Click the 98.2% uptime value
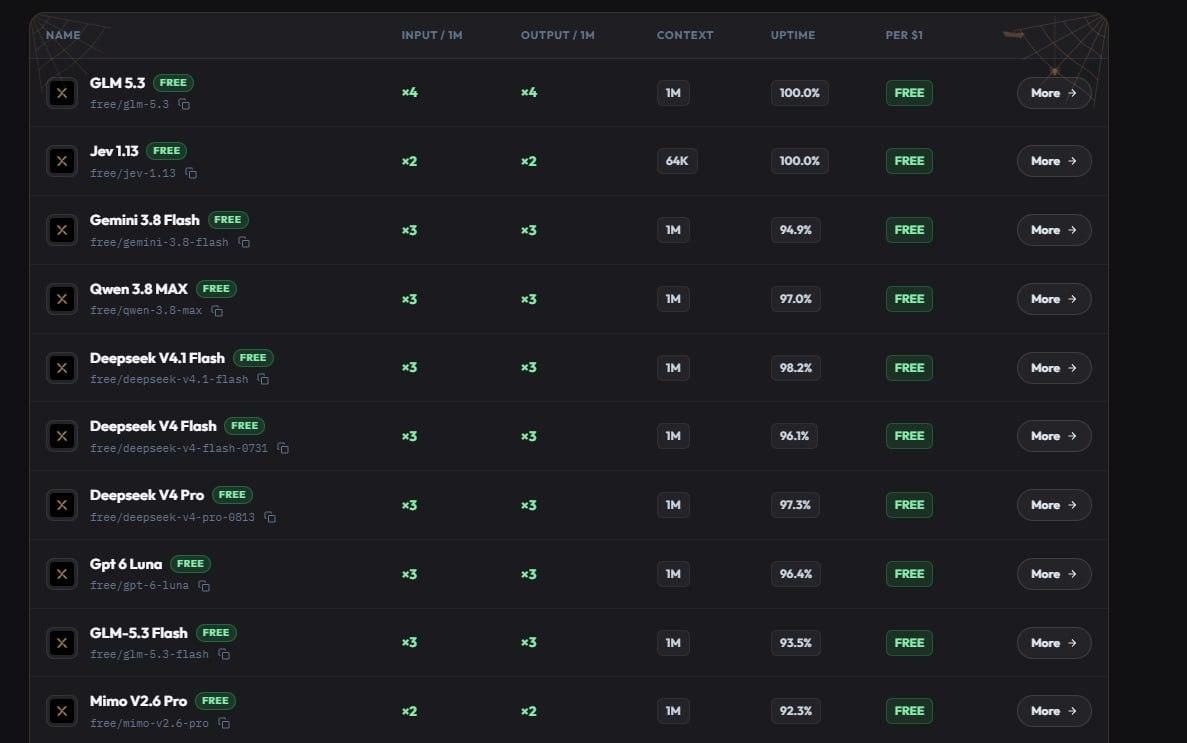Viewport: 1187px width, 743px height. (796, 368)
